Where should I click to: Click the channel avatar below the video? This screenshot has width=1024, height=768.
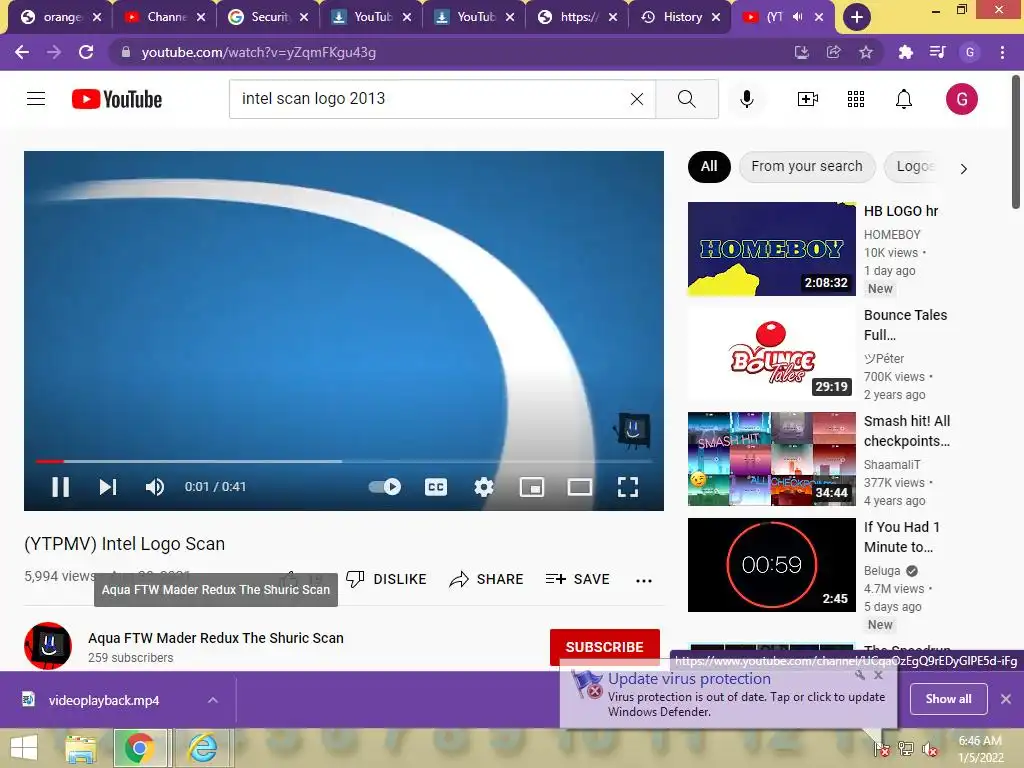point(48,646)
